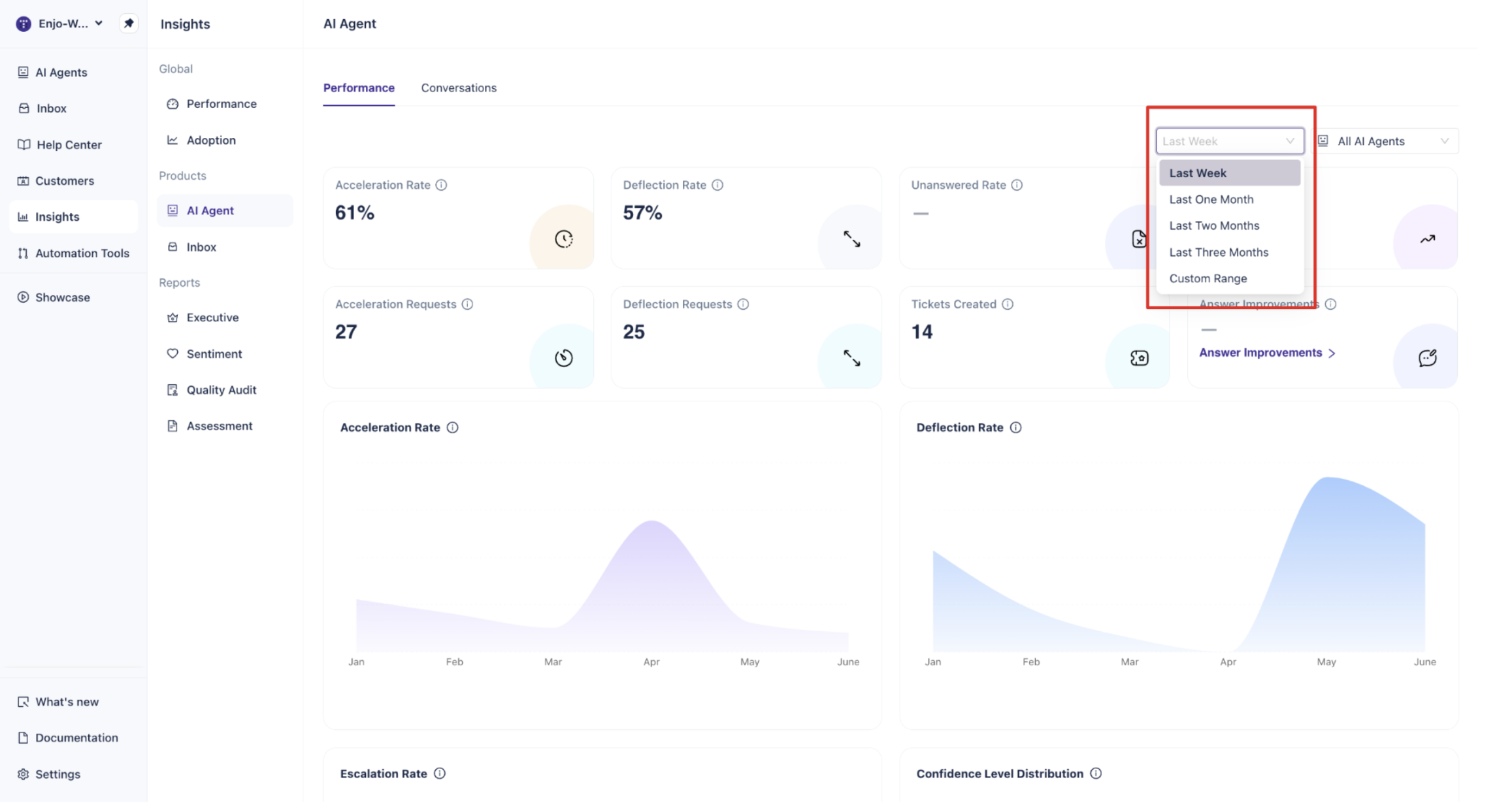
Task: Click info icon beside Acceleration Requests
Action: pos(467,305)
